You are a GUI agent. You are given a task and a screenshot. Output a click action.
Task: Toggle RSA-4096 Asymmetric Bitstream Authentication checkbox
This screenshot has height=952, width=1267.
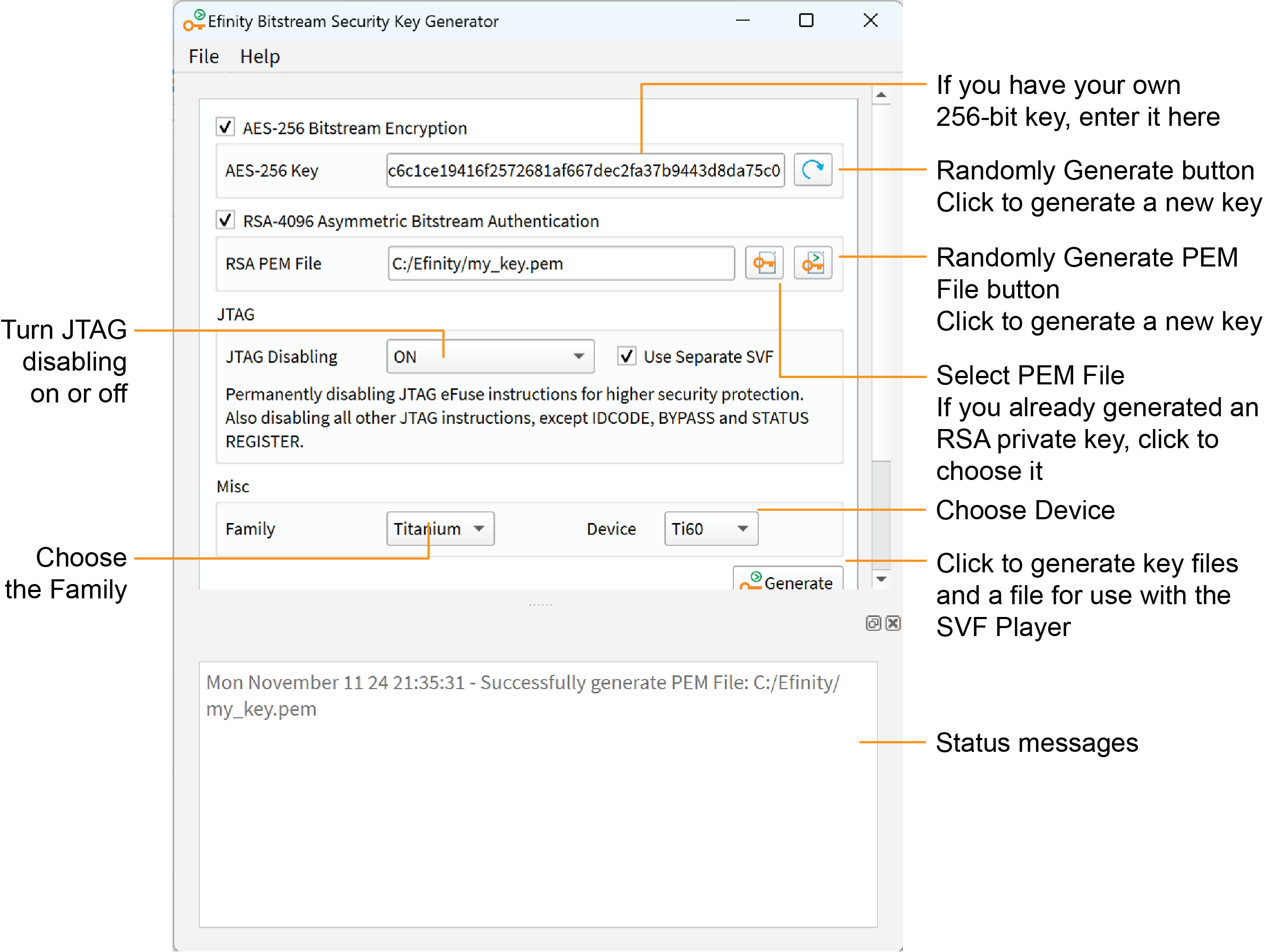[225, 220]
